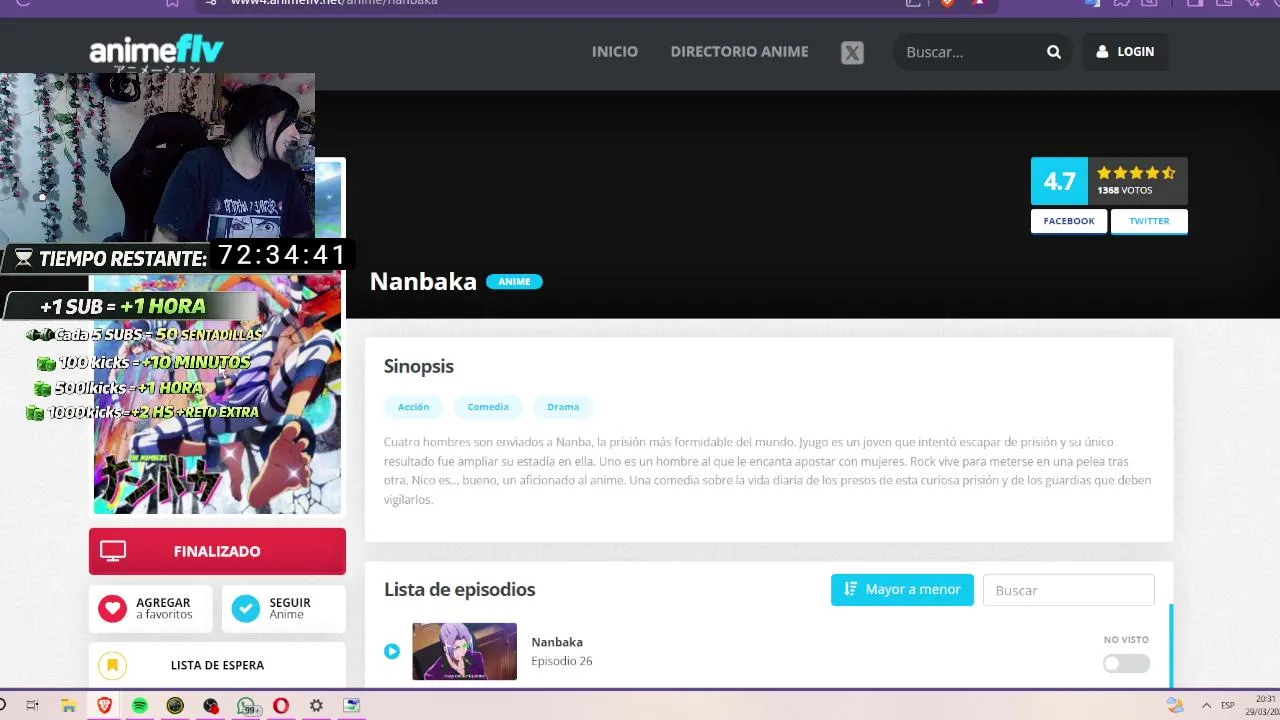Click the heart icon for Agregar a favoritos

pos(113,608)
